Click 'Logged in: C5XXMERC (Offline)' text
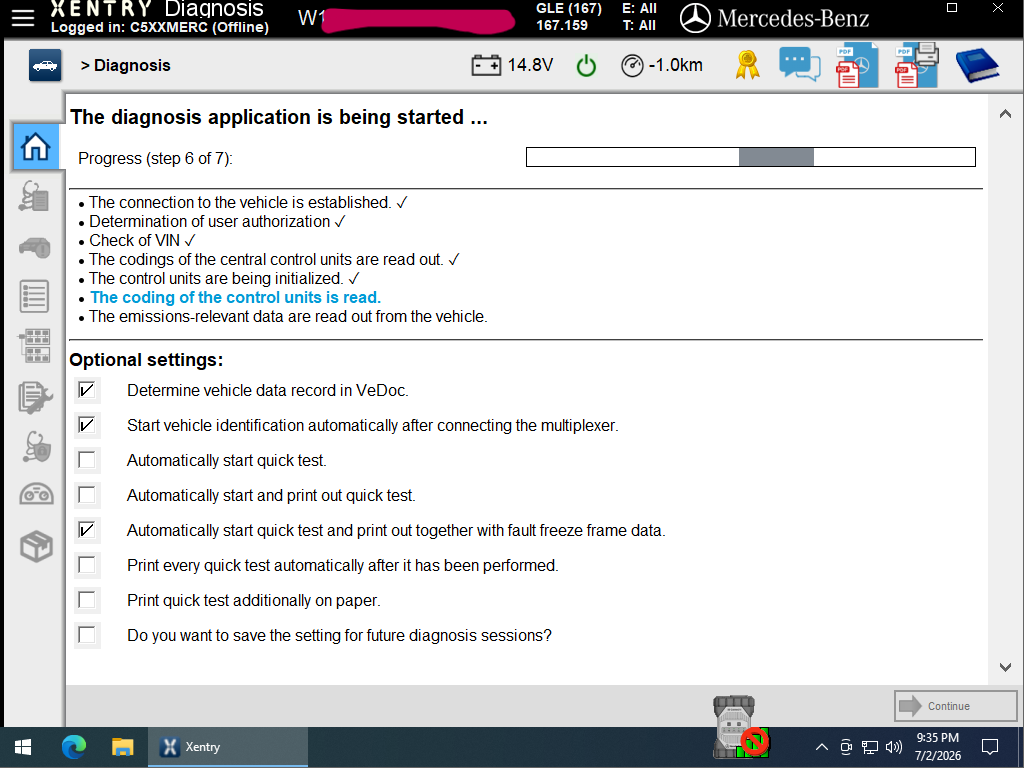The image size is (1024, 768). pos(160,27)
